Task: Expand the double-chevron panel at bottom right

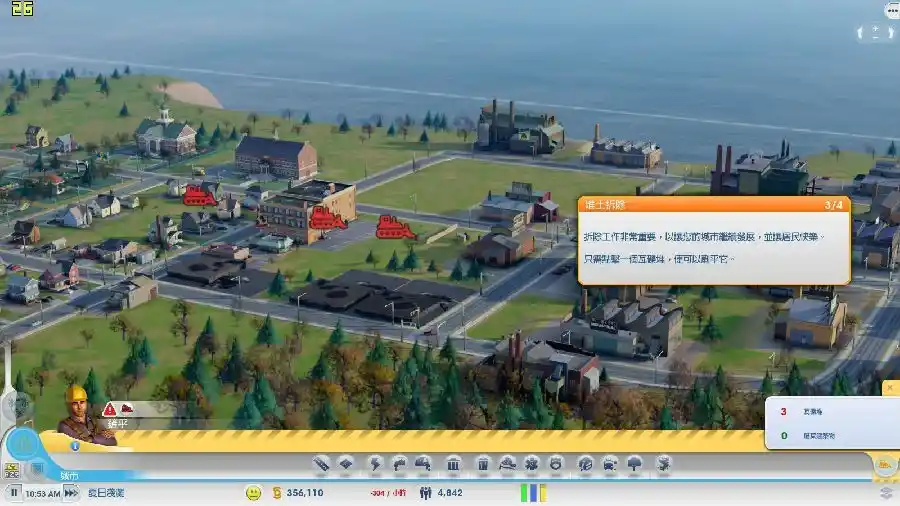Action: 886,492
